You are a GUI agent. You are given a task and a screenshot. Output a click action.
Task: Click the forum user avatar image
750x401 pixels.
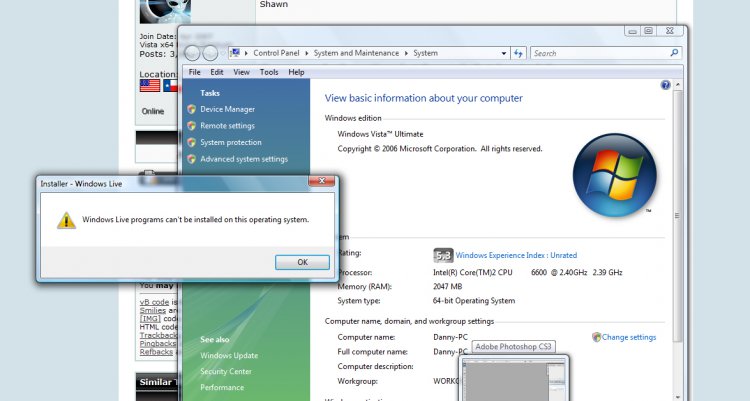tap(165, 11)
